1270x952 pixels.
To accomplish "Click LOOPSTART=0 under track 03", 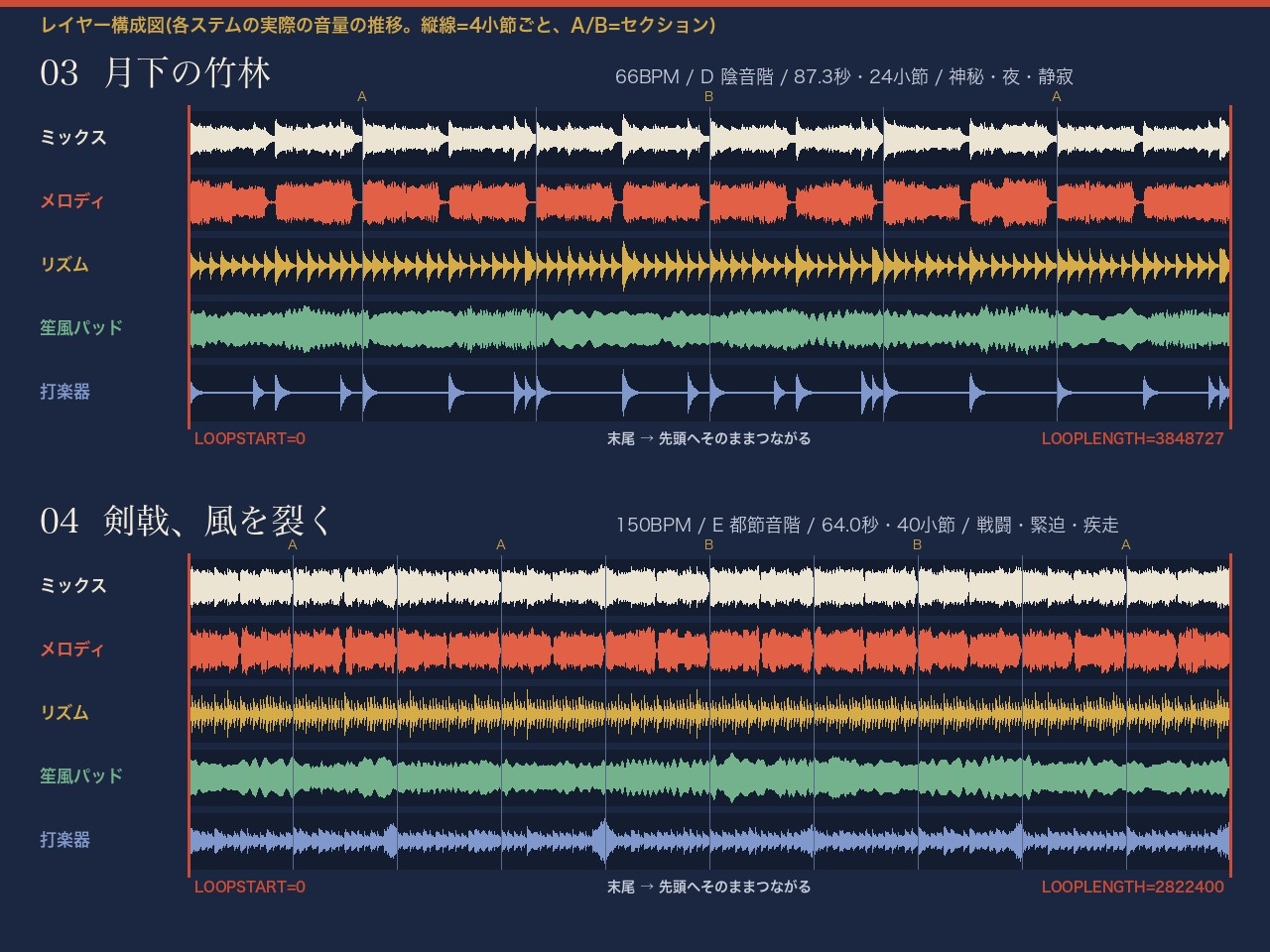I will coord(250,438).
